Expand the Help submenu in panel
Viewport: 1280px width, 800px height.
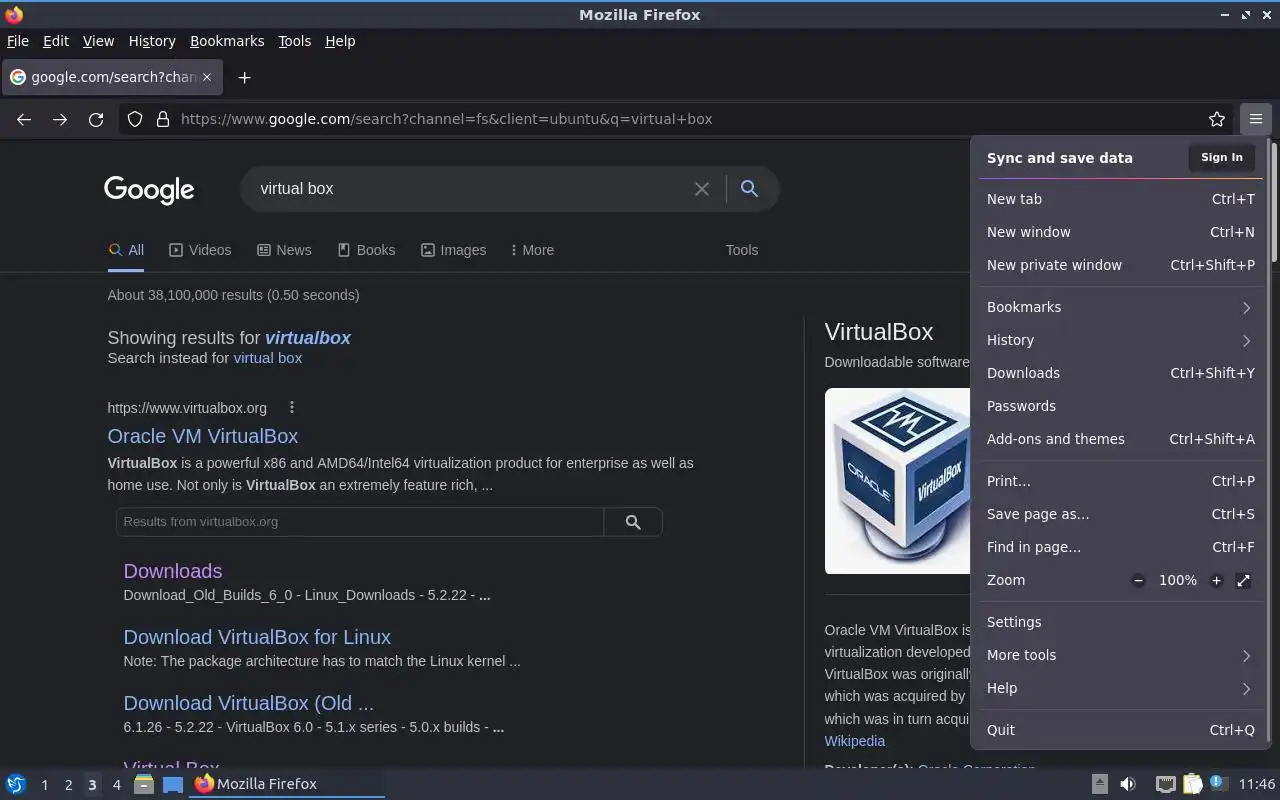[x=1120, y=688]
